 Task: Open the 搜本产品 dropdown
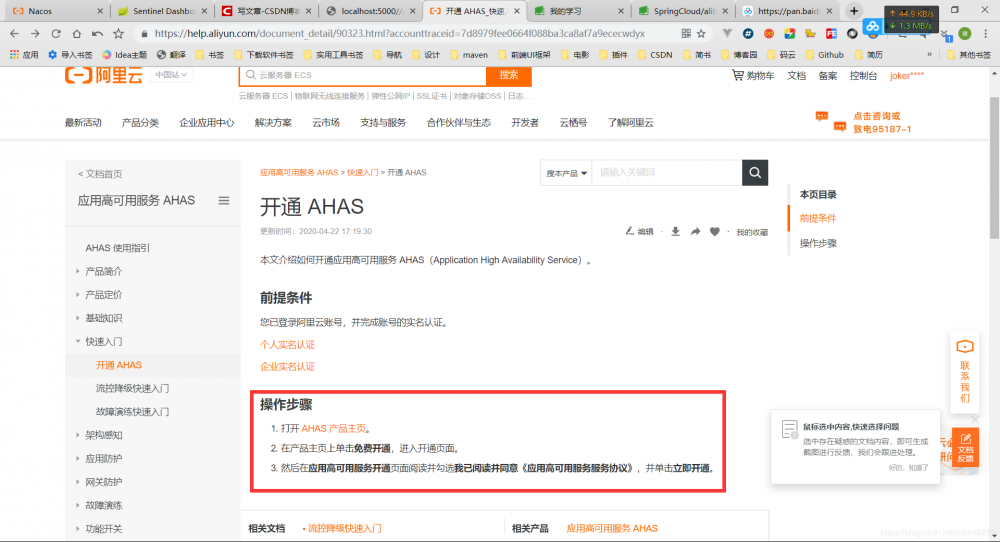pos(566,173)
